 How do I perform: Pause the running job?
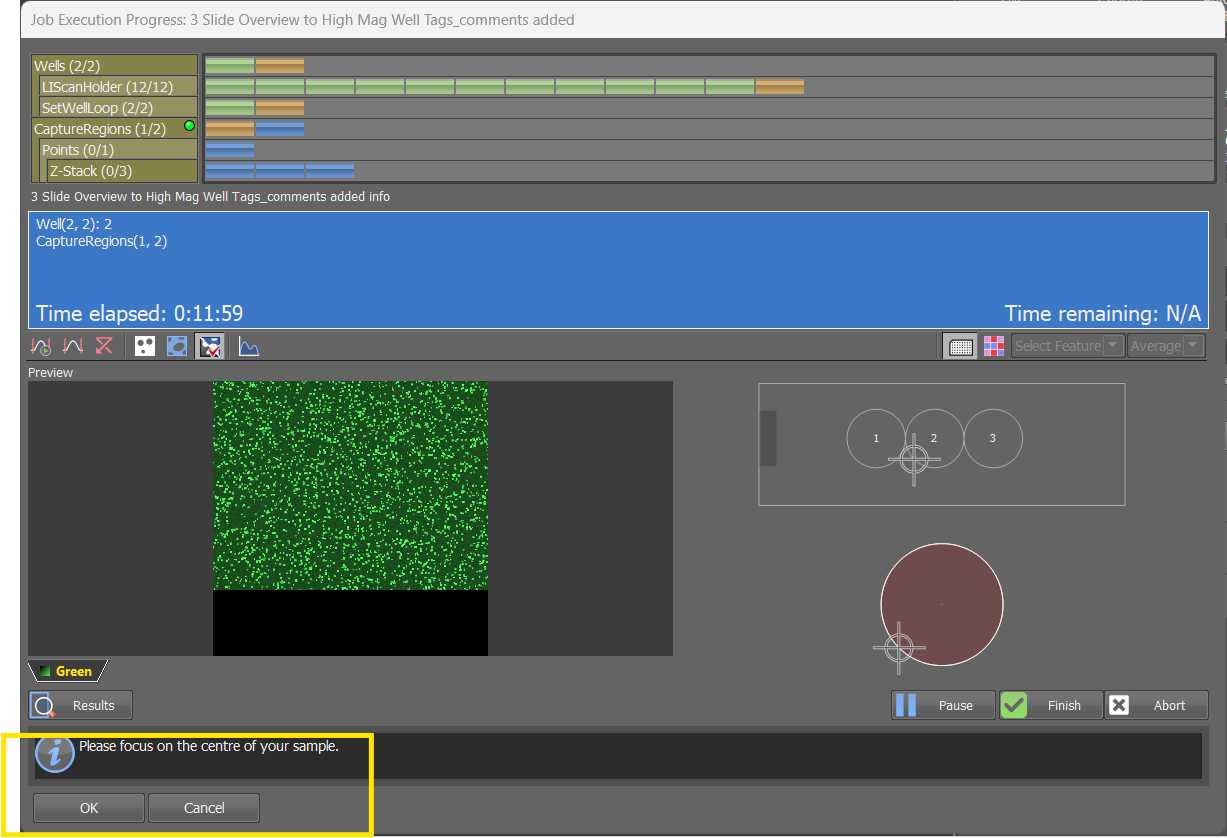[944, 705]
